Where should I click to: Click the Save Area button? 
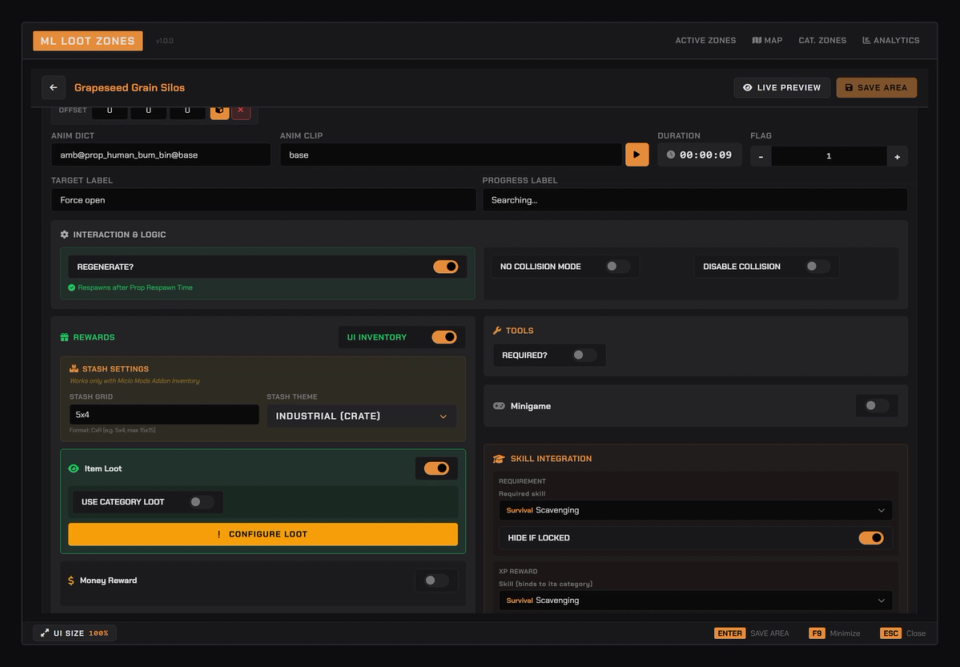coord(876,88)
